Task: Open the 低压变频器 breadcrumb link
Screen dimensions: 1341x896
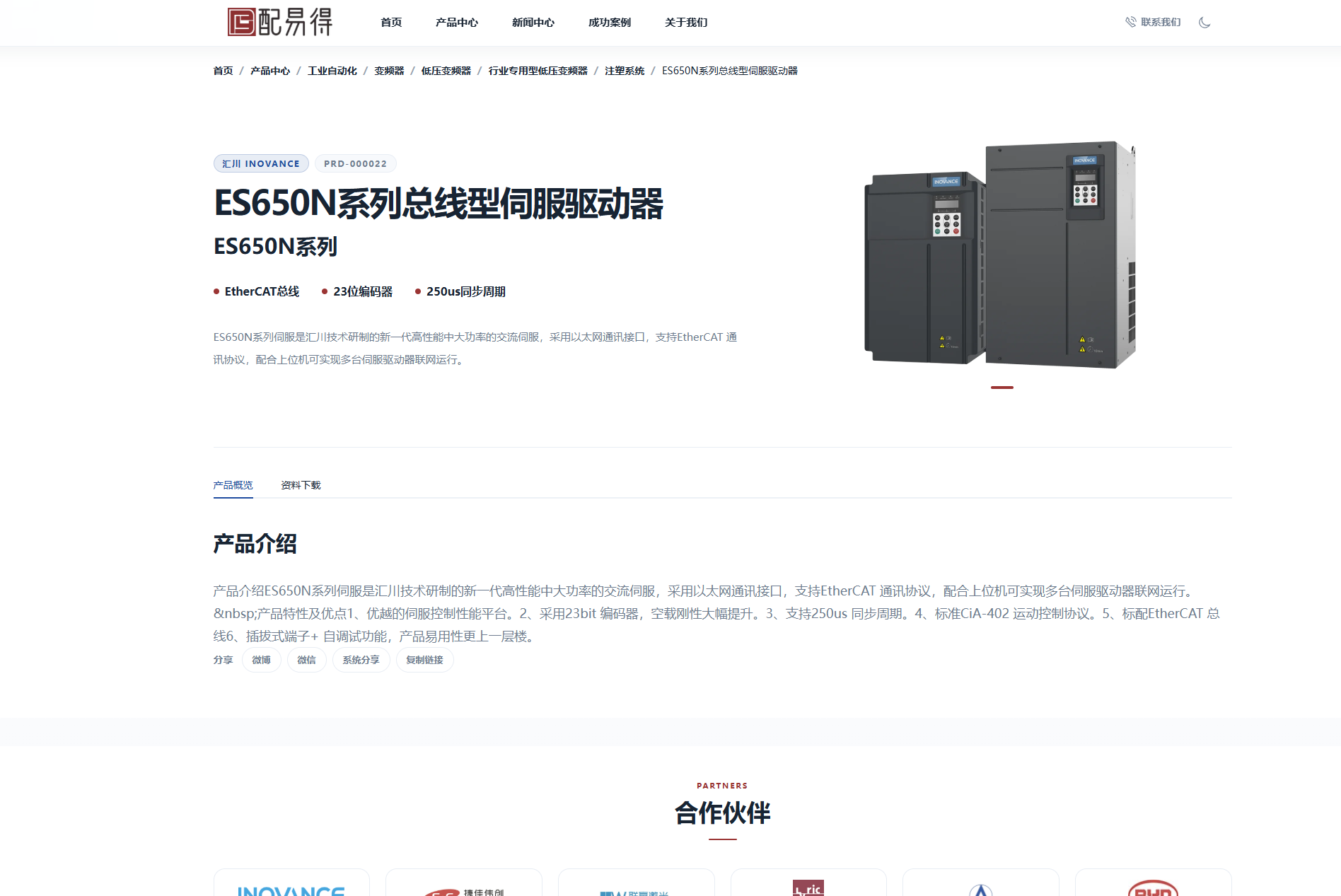Action: [446, 71]
